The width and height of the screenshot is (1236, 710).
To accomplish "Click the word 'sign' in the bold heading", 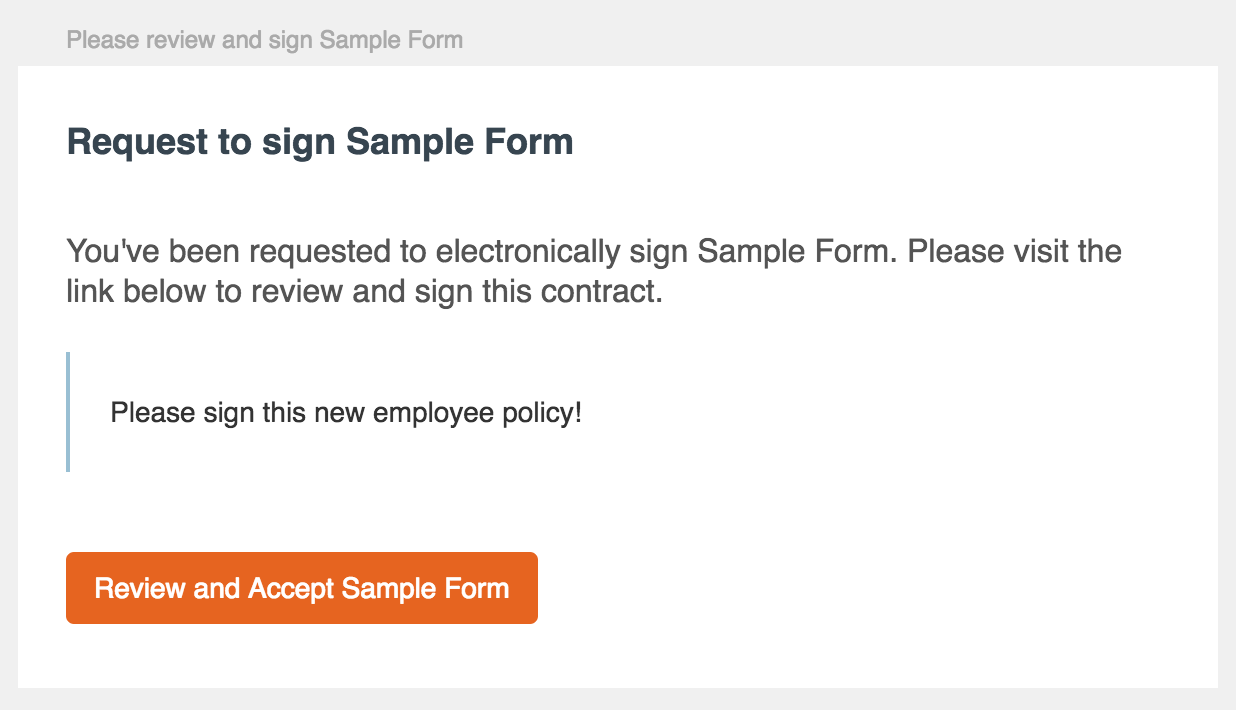I will pos(299,143).
